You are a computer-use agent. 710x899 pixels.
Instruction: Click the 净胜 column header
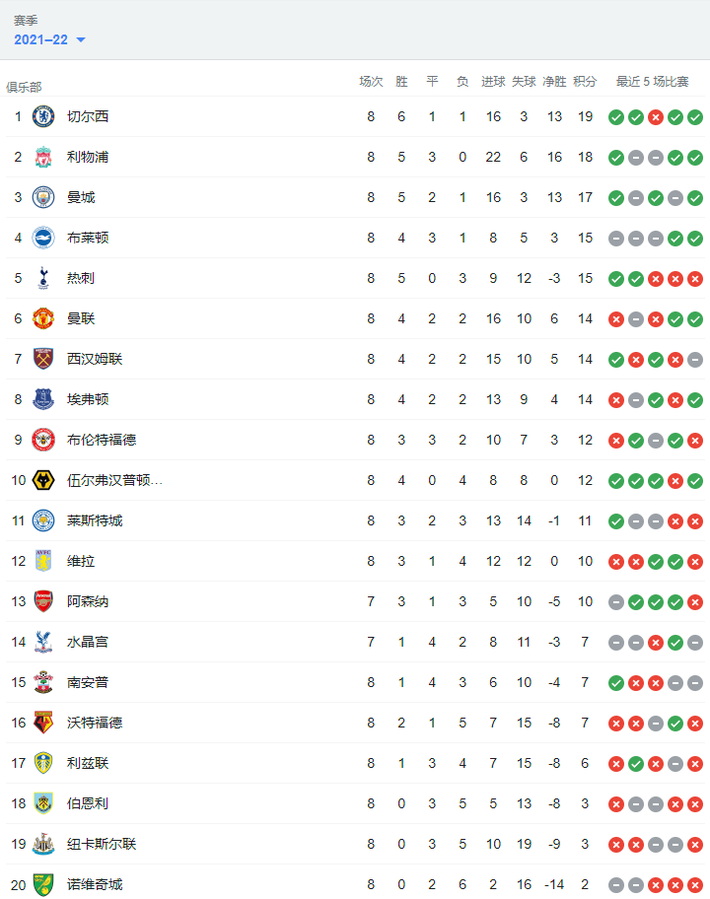click(x=554, y=81)
